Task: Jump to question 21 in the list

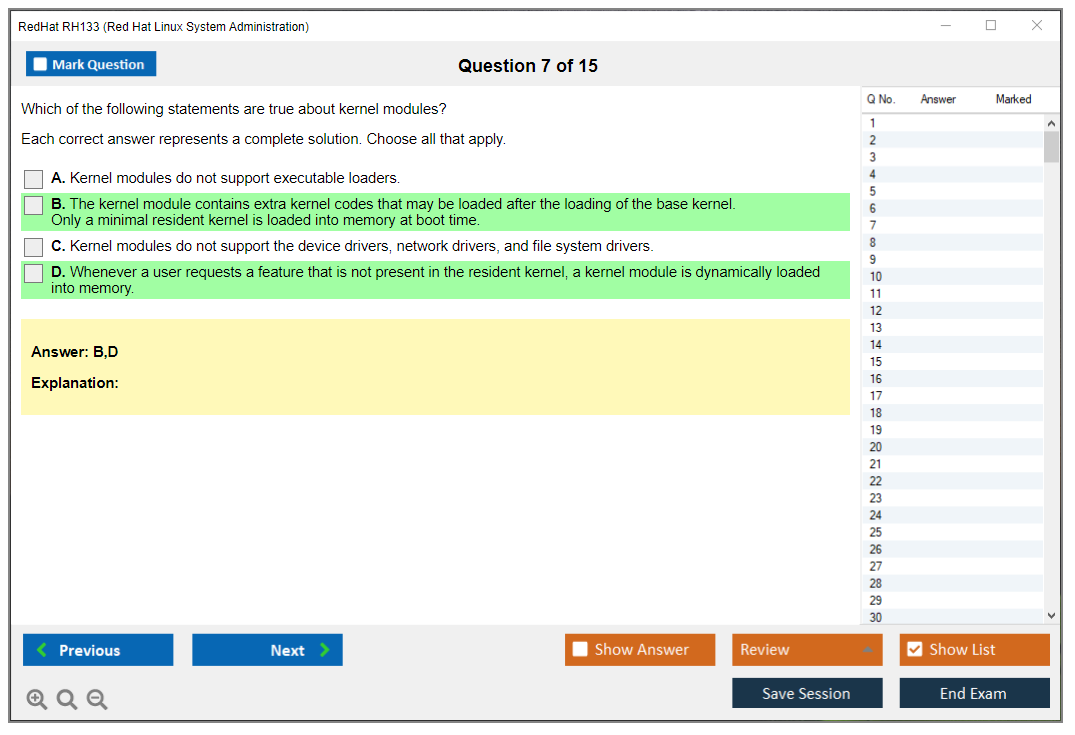Action: pyautogui.click(x=876, y=464)
